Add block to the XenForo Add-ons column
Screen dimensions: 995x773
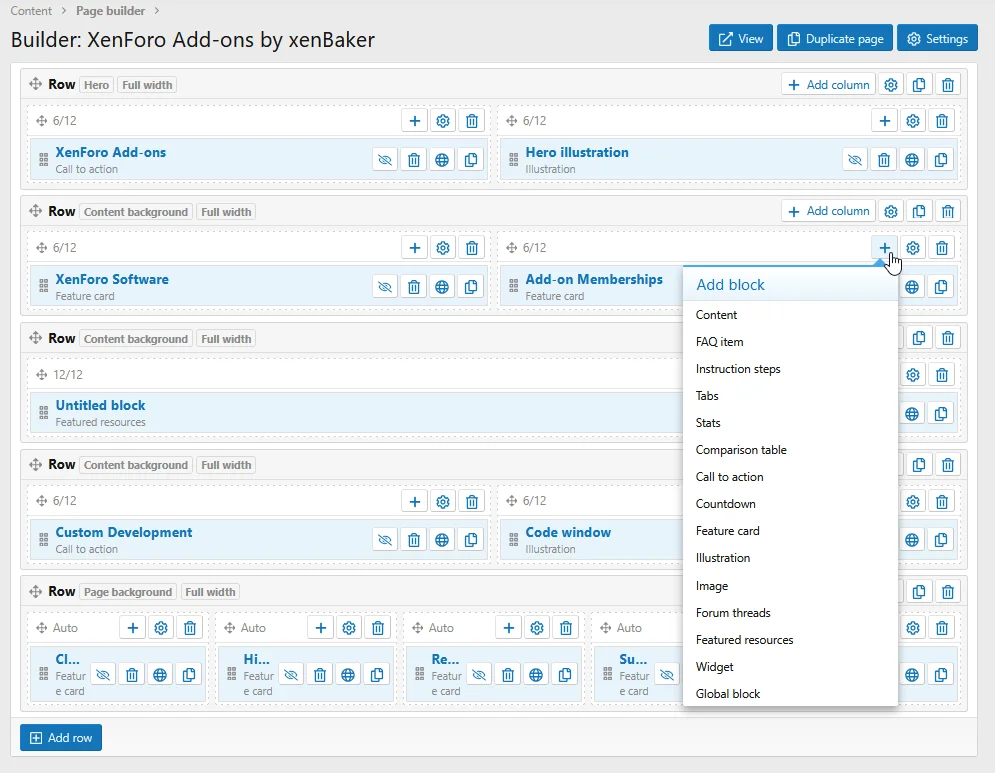(x=414, y=121)
